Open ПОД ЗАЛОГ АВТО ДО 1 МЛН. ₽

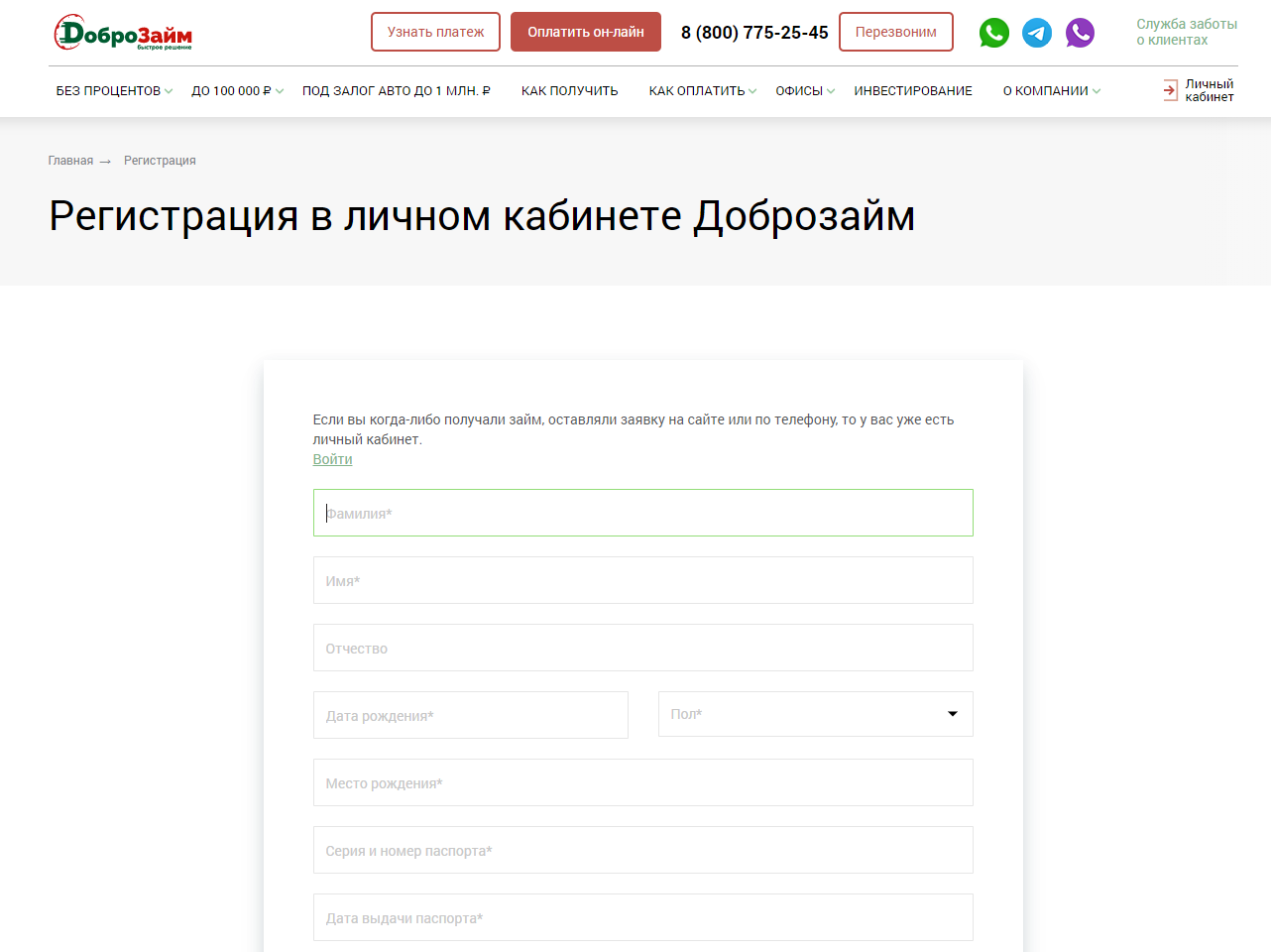pyautogui.click(x=397, y=90)
